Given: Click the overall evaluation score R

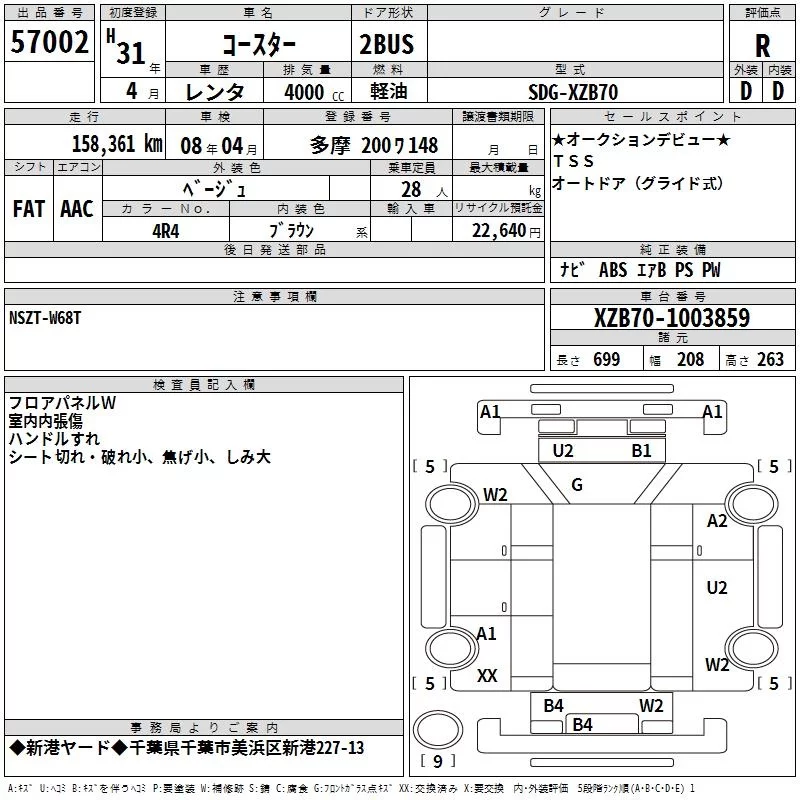Looking at the screenshot, I should coord(762,46).
